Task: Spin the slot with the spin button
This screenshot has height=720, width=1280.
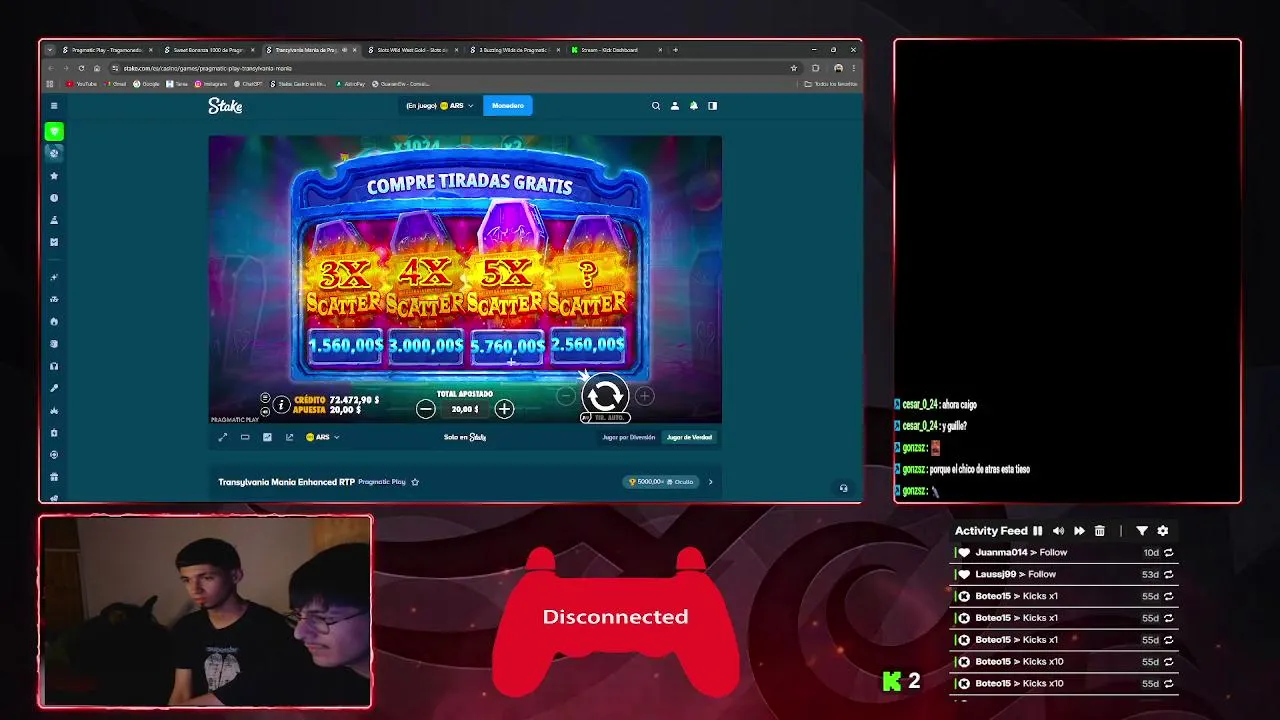Action: (x=605, y=395)
